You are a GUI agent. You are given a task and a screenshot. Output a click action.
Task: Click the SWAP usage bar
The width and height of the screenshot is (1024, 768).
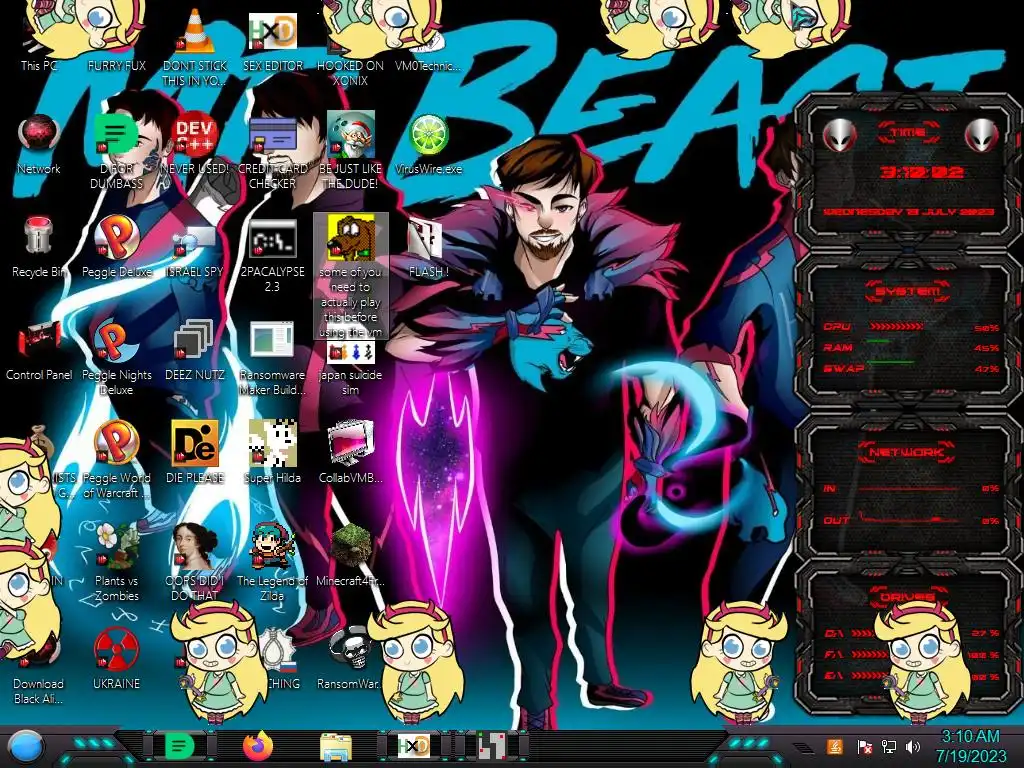891,362
